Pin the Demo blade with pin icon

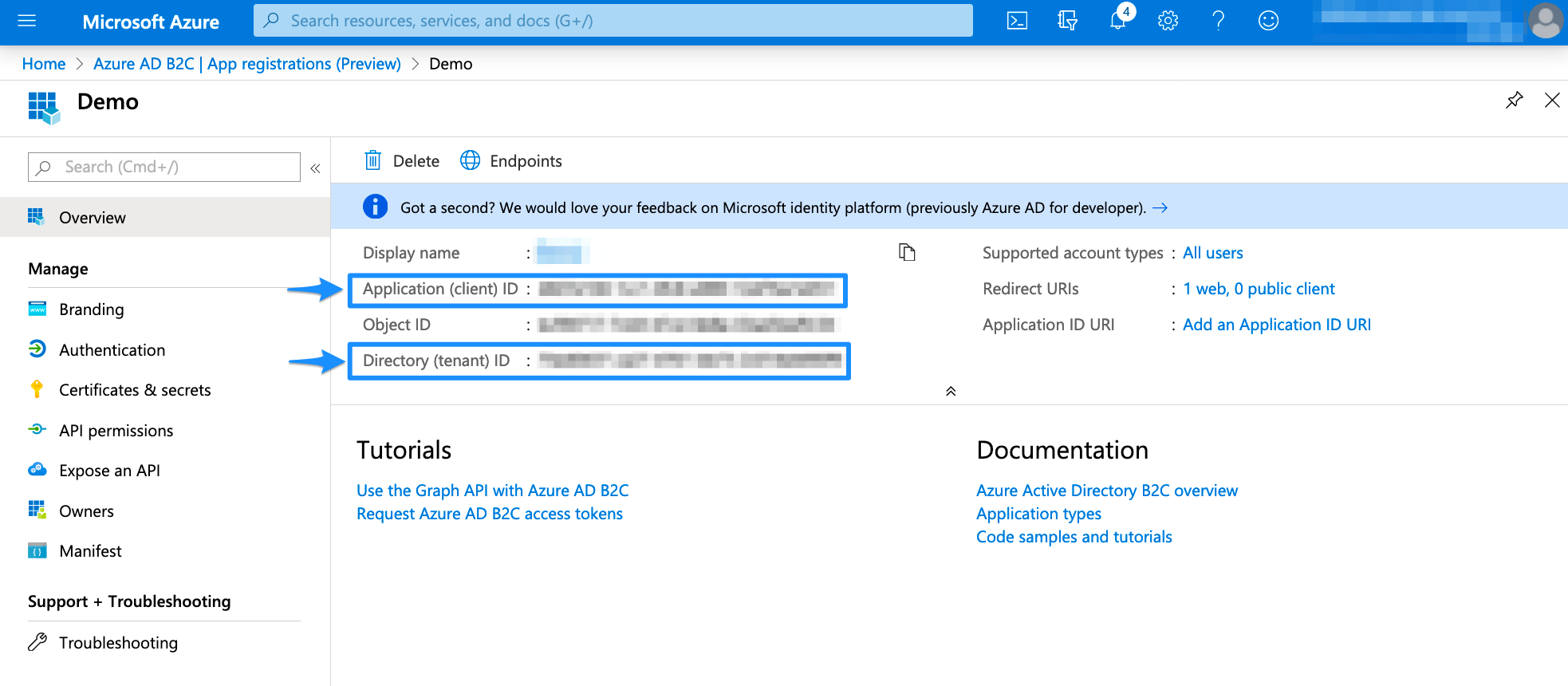[1514, 101]
